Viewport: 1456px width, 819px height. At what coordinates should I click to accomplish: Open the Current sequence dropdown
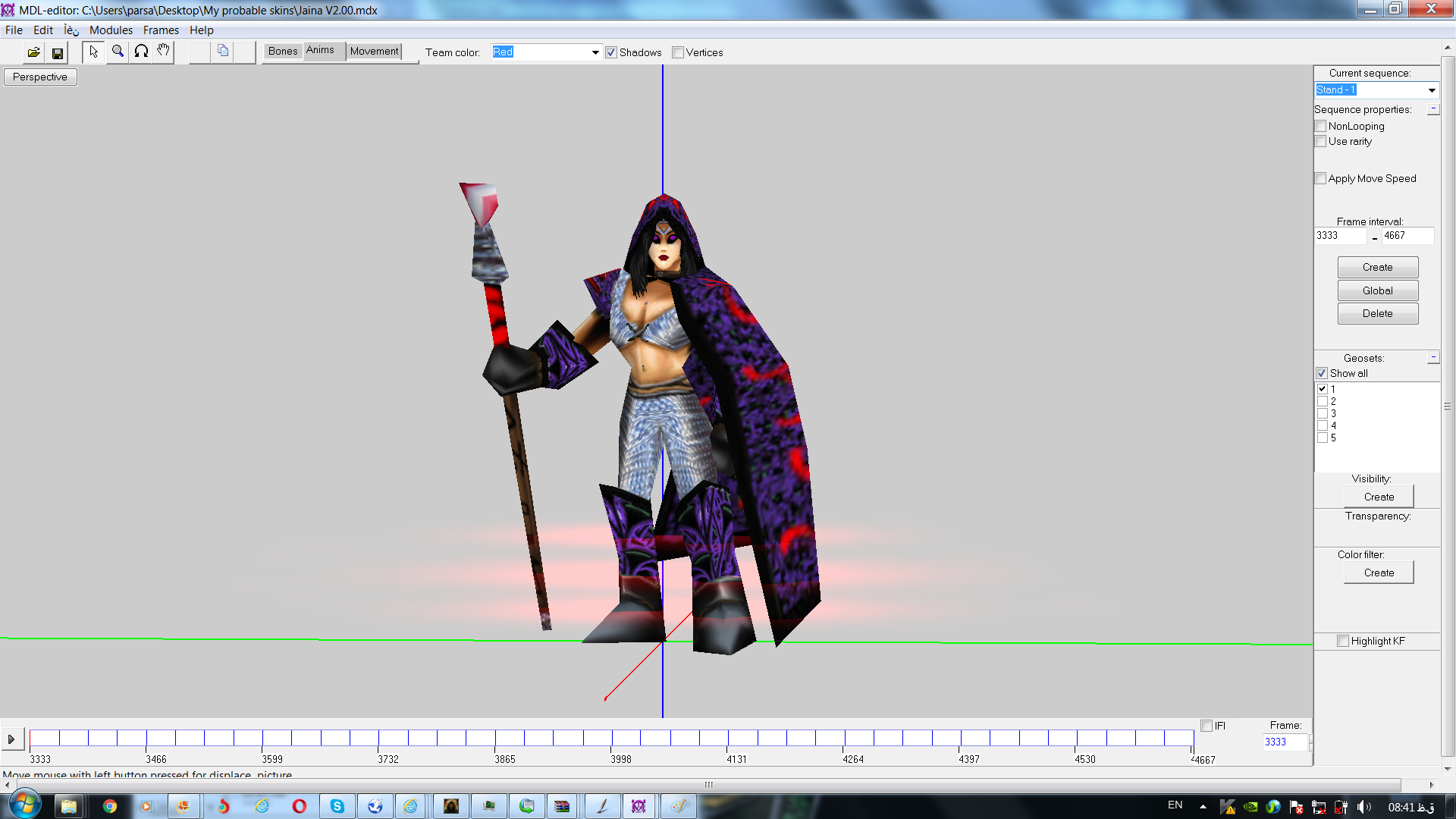tap(1432, 90)
